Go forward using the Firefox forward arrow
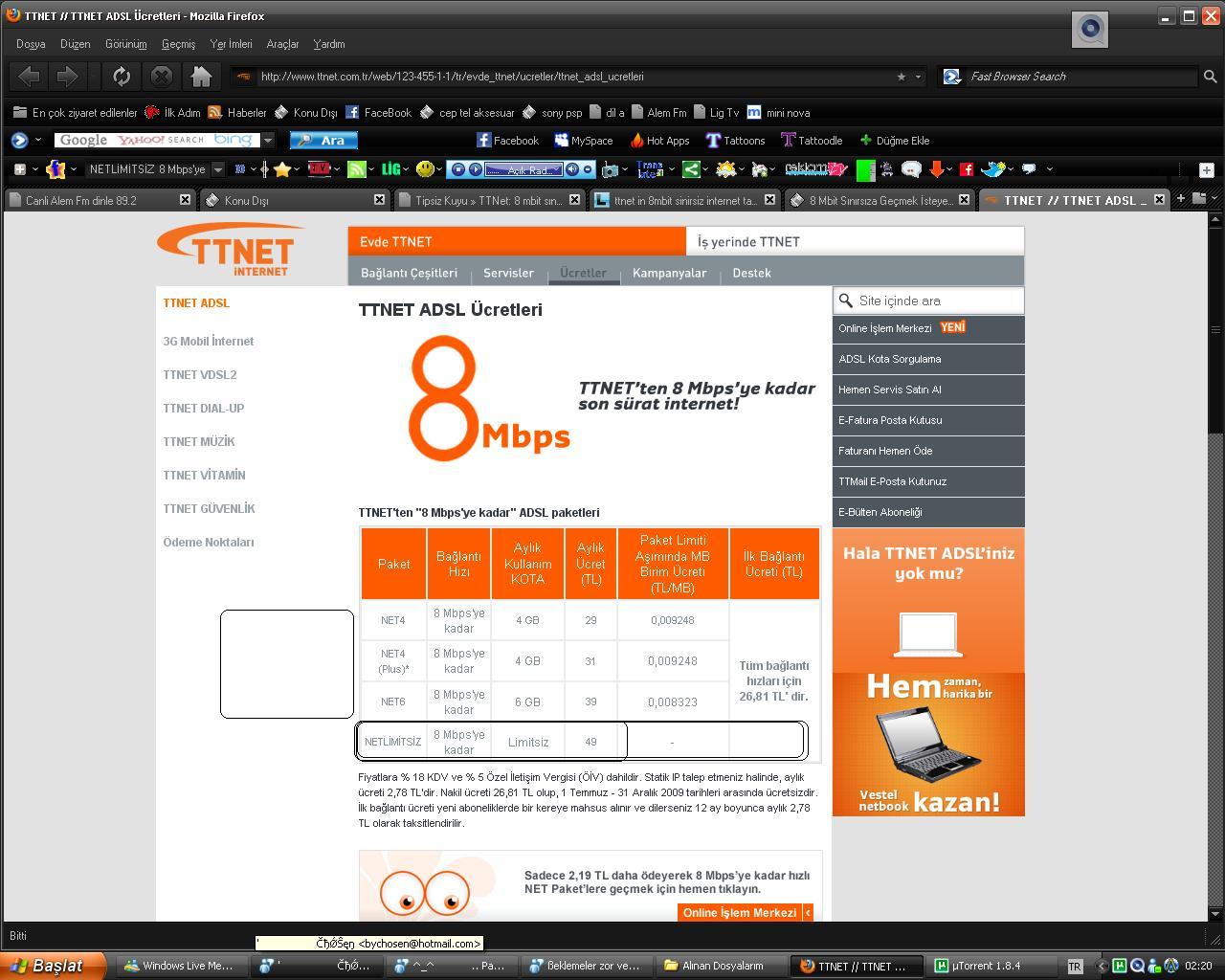This screenshot has width=1225, height=980. (x=67, y=76)
